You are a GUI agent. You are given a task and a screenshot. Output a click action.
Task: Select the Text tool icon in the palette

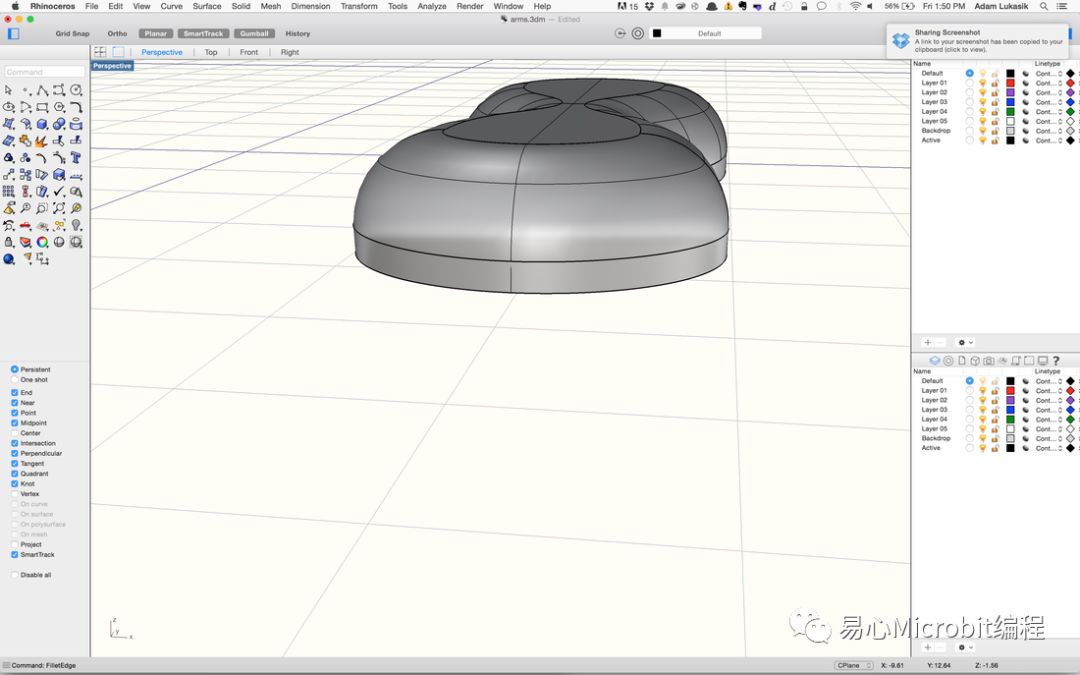76,157
